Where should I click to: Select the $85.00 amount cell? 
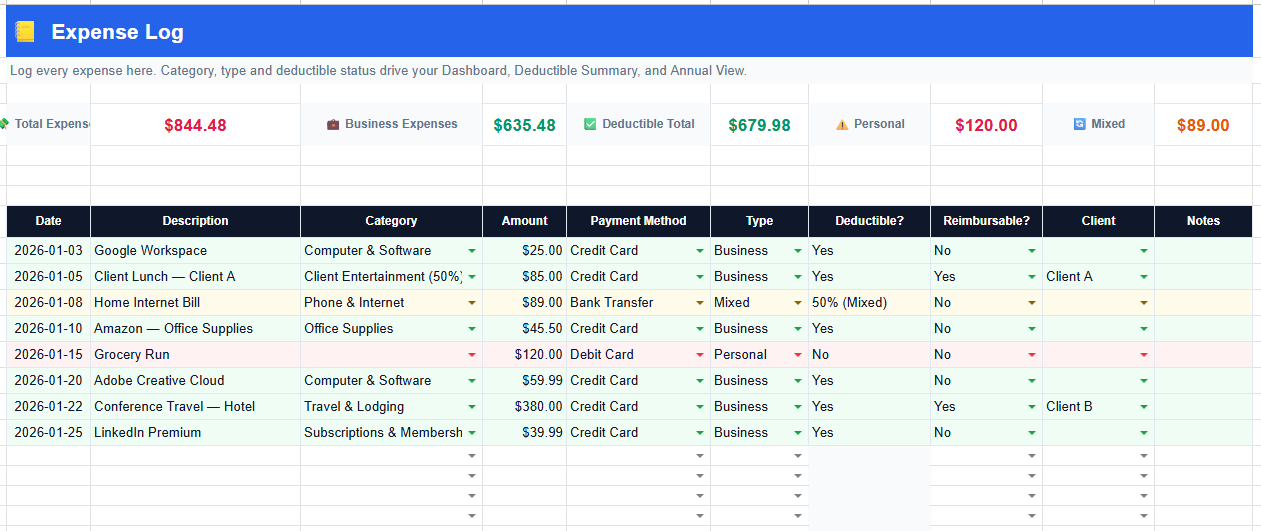click(x=524, y=277)
